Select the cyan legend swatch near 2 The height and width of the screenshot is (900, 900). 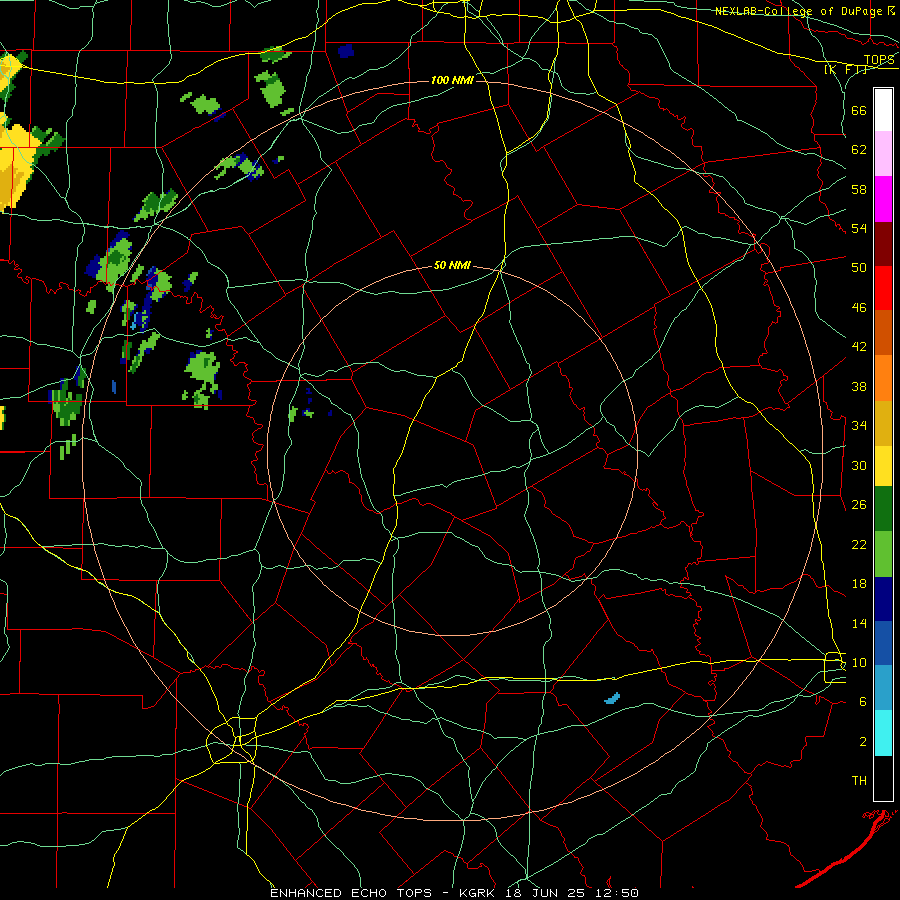tap(883, 733)
